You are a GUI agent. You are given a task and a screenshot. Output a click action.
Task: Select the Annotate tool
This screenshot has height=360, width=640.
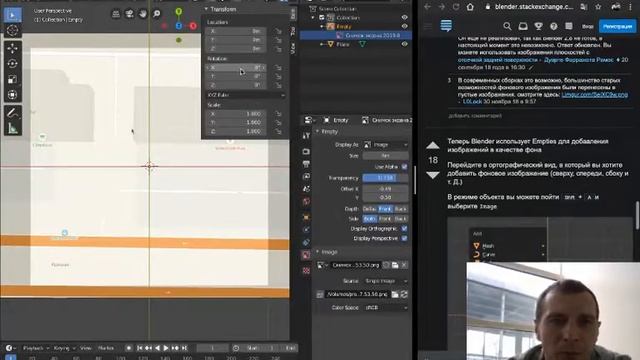click(13, 113)
